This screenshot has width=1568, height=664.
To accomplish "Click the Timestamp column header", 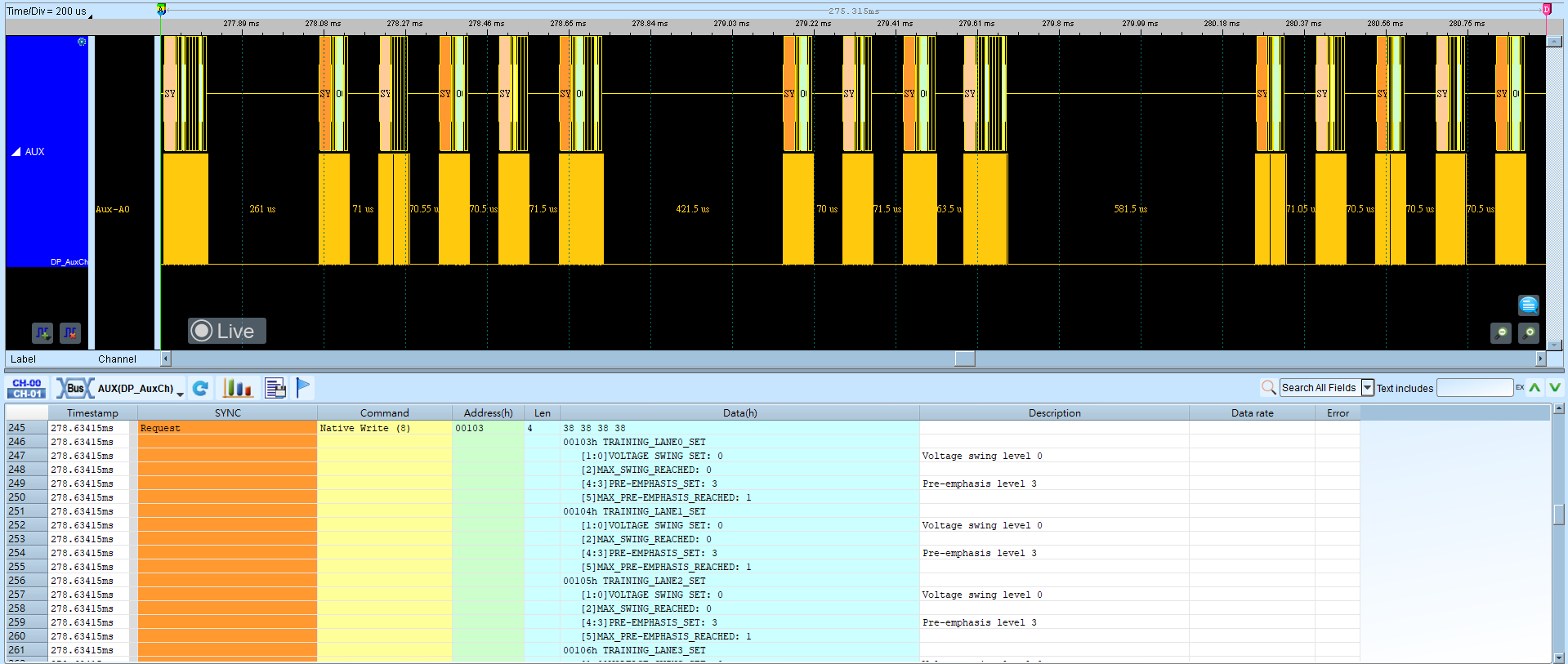I will [92, 412].
